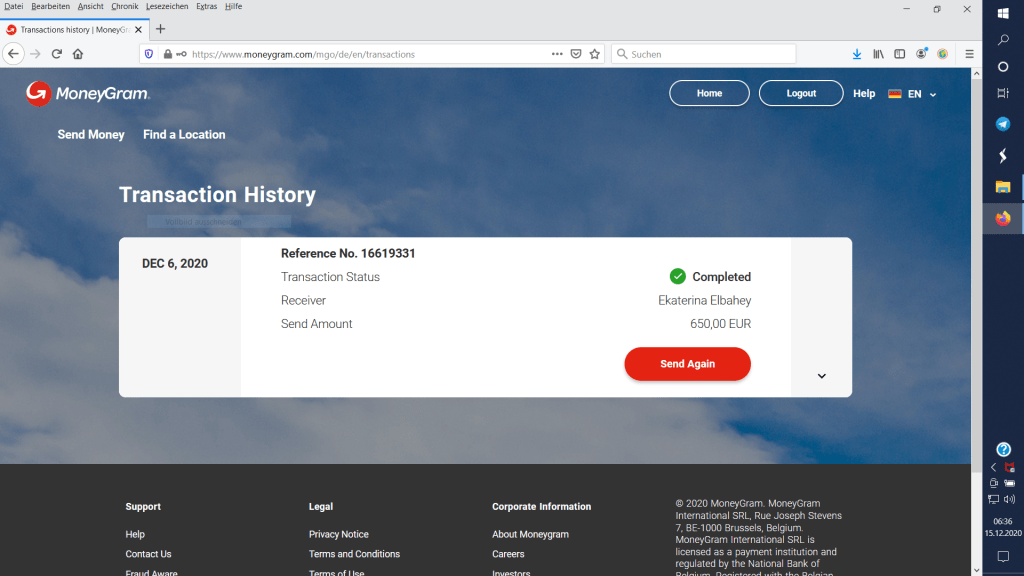The width and height of the screenshot is (1024, 576).
Task: Click the Logout button
Action: (801, 93)
